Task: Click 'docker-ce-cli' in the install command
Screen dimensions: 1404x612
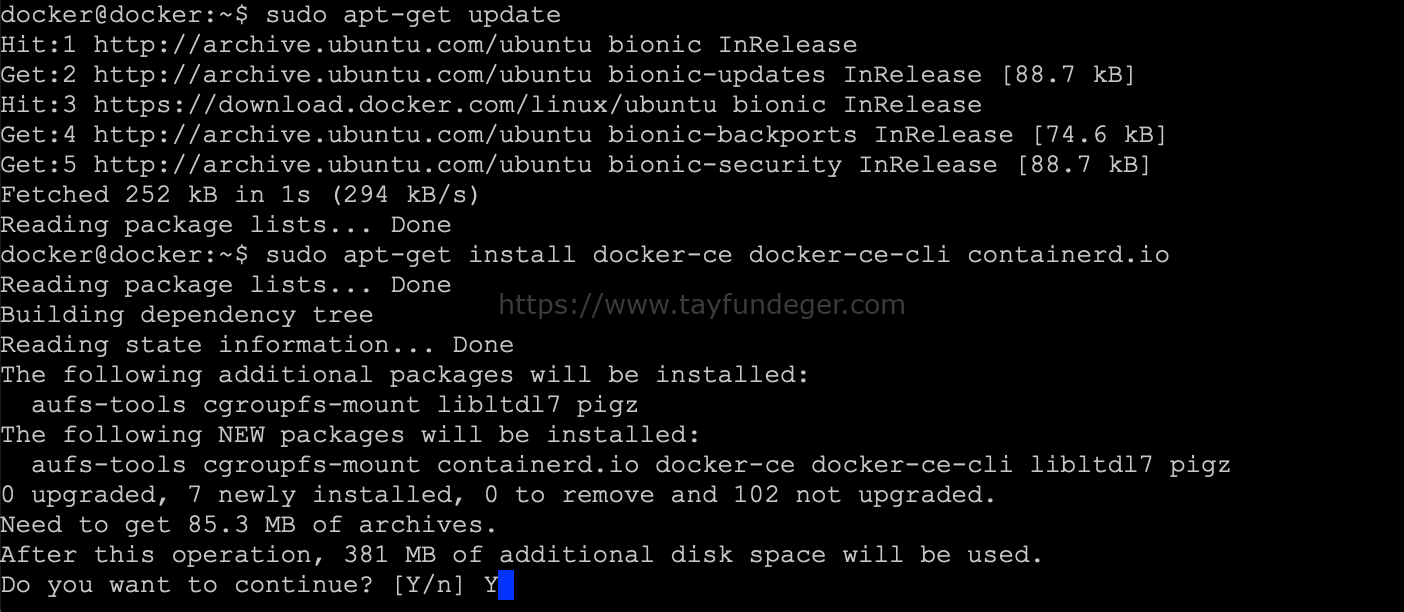Action: click(x=849, y=255)
